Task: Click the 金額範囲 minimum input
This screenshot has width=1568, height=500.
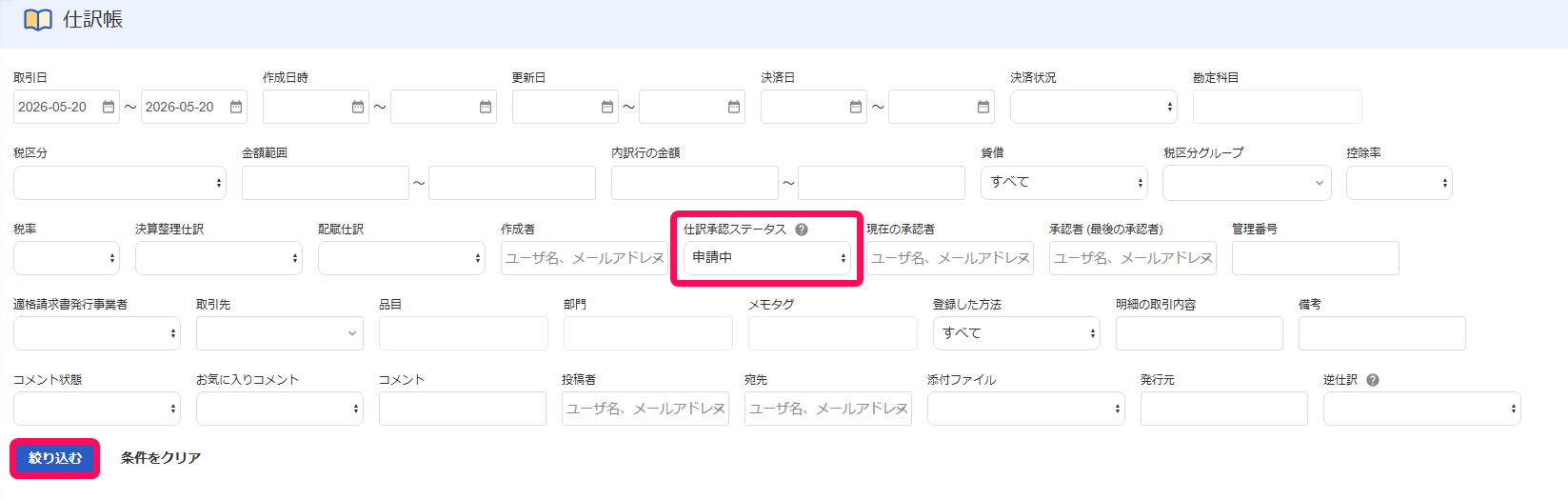Action: (326, 183)
